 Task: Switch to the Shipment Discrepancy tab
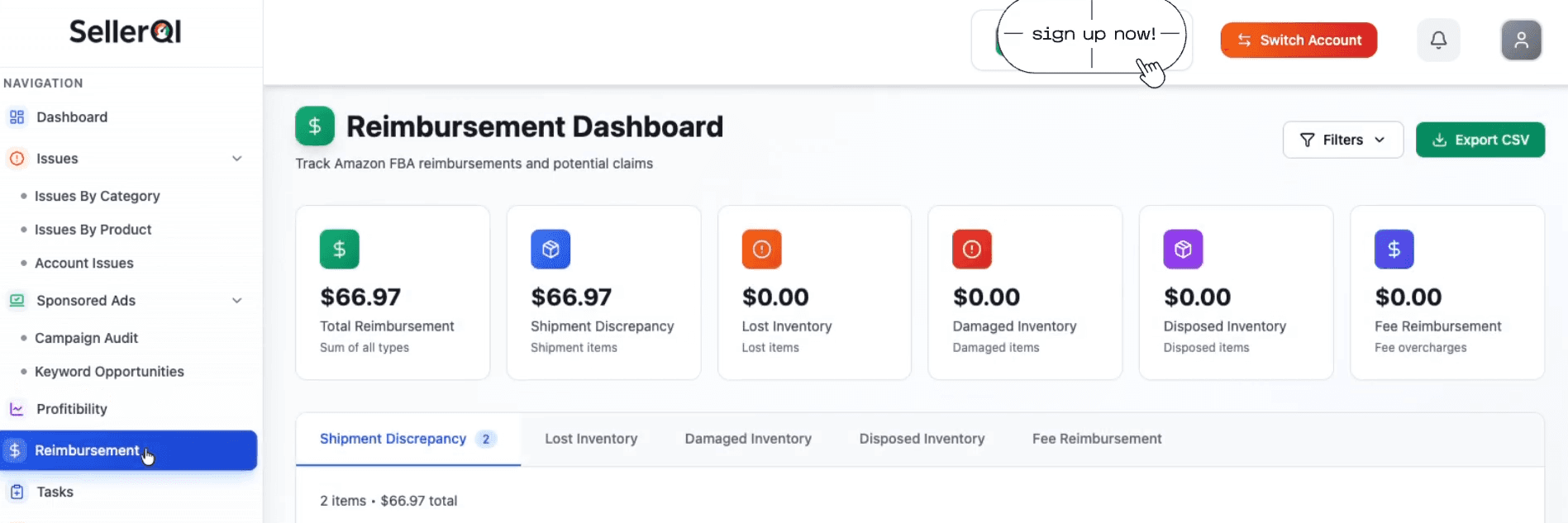[408, 439]
